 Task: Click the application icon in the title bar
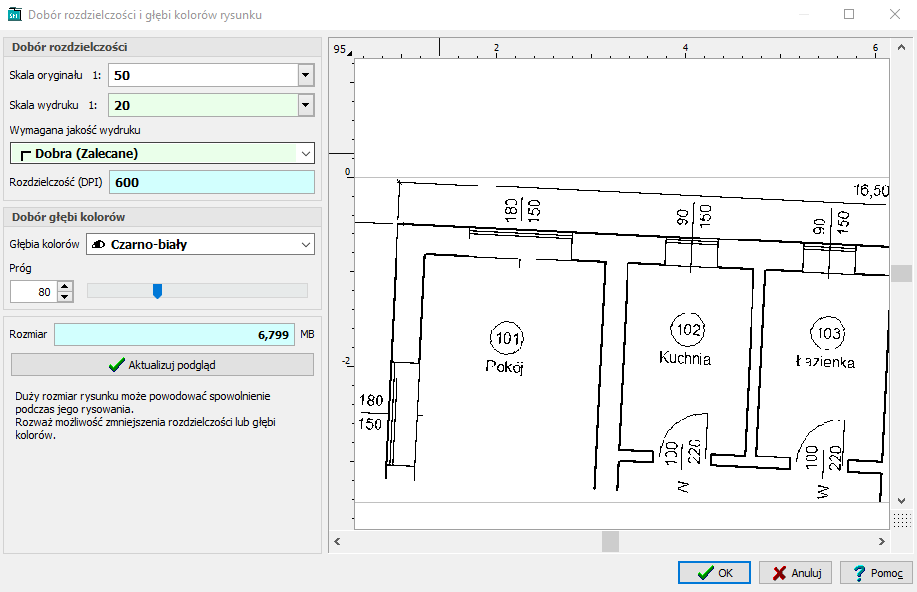coord(14,15)
